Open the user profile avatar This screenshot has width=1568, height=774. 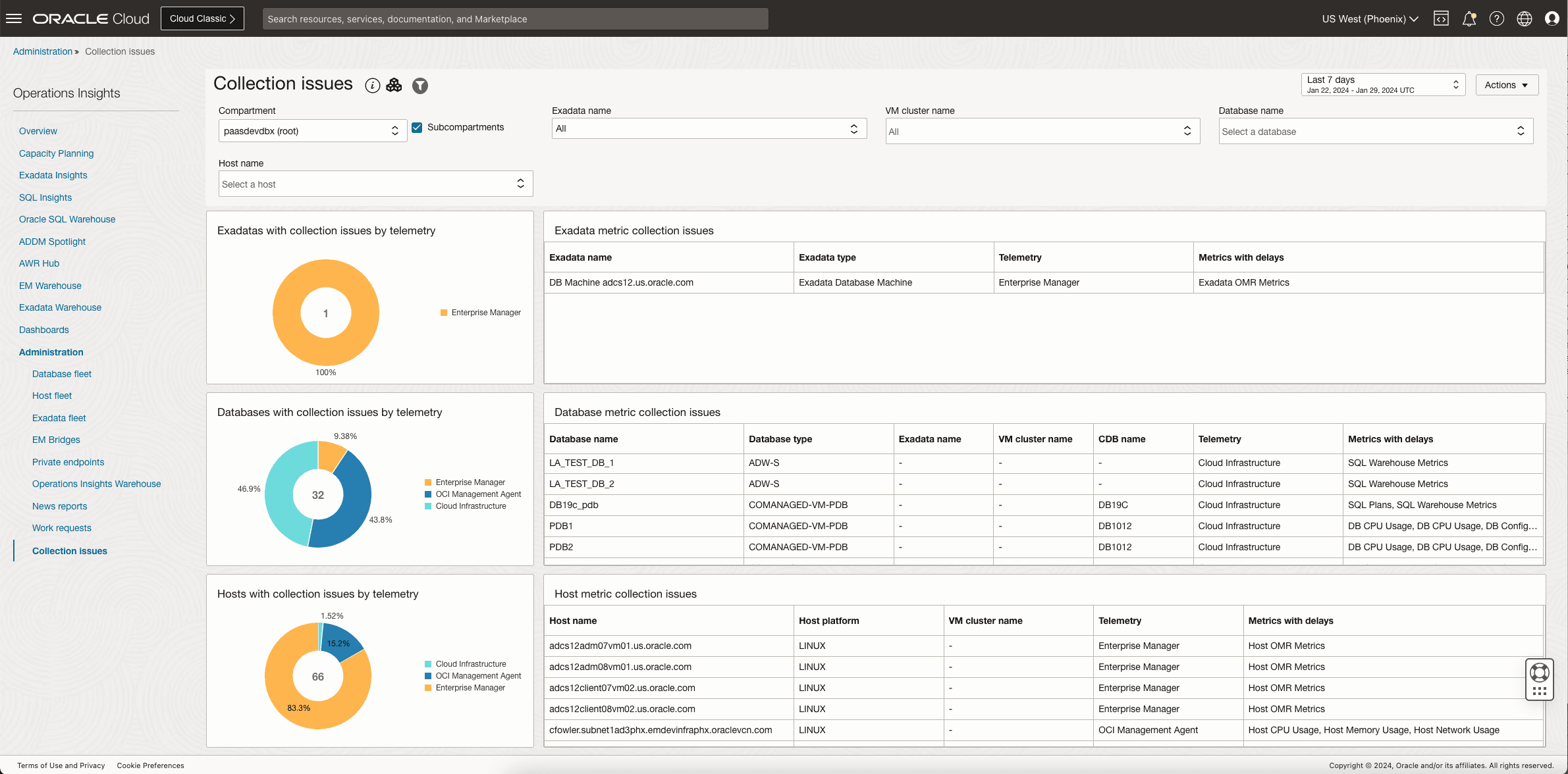pyautogui.click(x=1552, y=18)
